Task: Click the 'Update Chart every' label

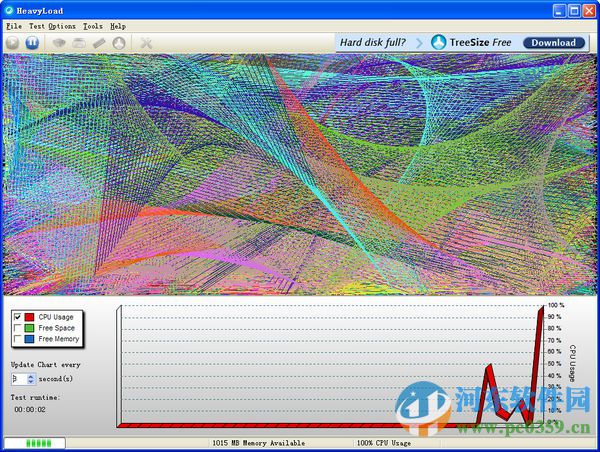Action: coord(46,365)
